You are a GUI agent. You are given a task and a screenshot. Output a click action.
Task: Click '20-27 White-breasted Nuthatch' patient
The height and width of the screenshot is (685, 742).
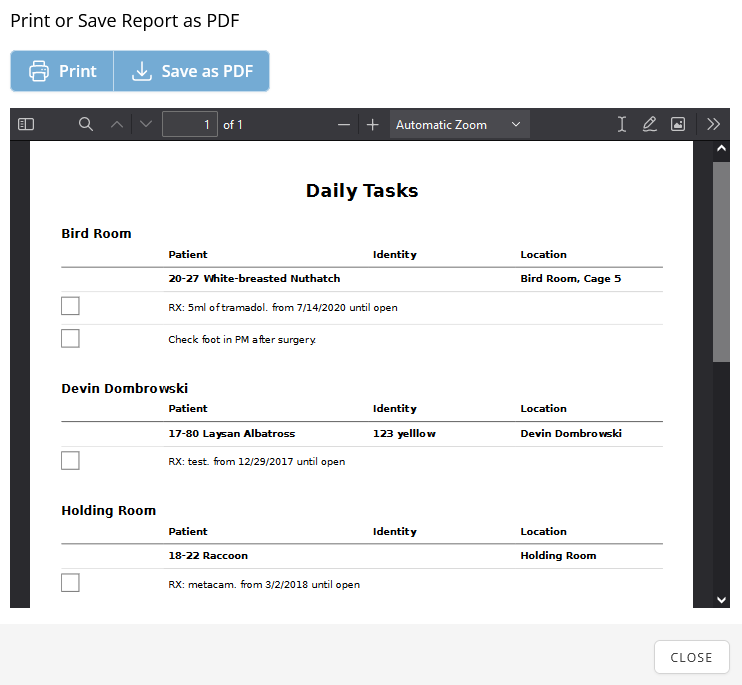tap(254, 279)
